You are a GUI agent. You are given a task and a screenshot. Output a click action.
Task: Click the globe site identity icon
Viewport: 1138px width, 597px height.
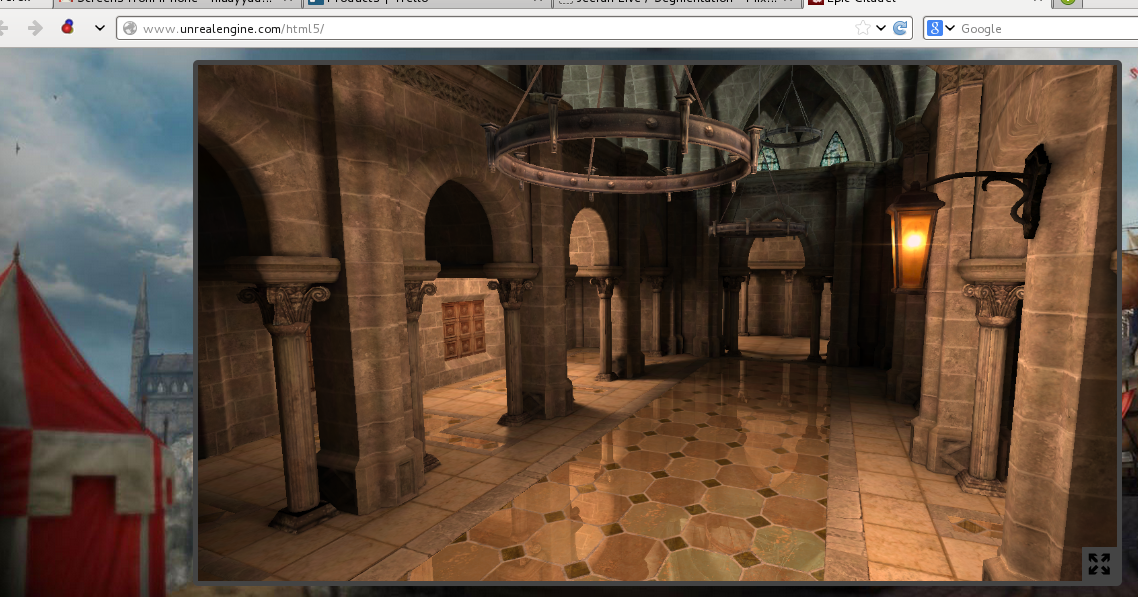(x=130, y=28)
